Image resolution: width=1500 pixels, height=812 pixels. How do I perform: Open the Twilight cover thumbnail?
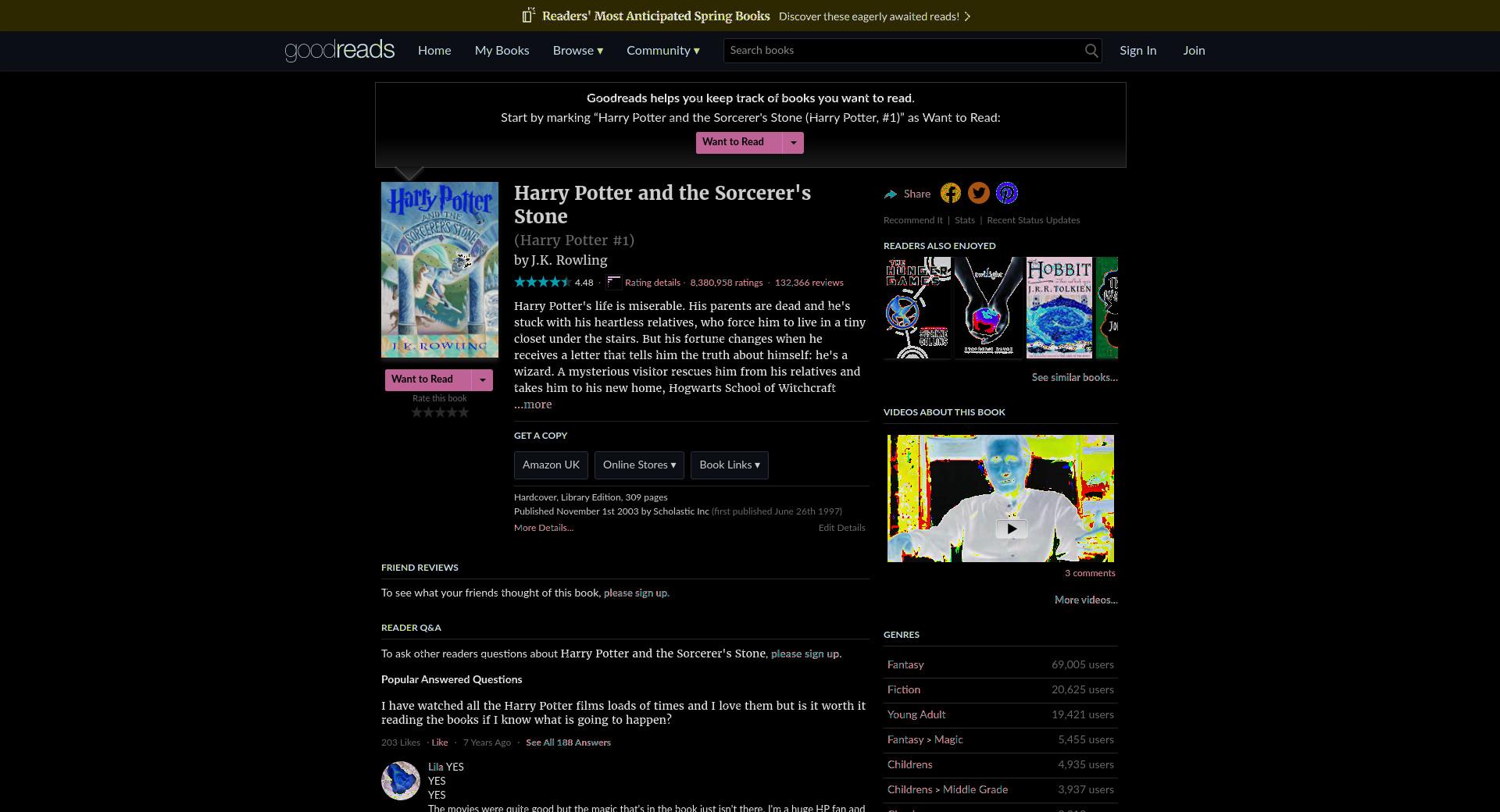click(x=988, y=308)
